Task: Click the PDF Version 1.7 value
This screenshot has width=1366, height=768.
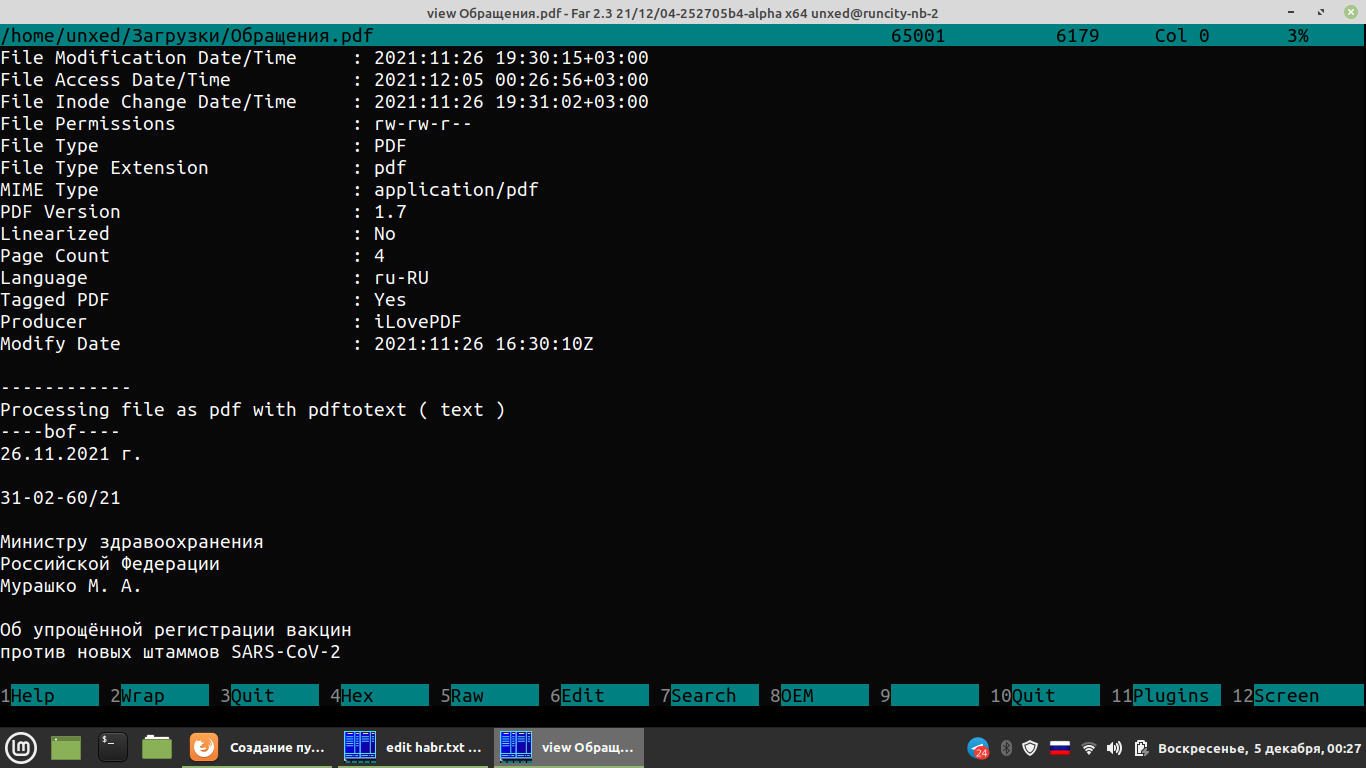Action: click(x=390, y=212)
